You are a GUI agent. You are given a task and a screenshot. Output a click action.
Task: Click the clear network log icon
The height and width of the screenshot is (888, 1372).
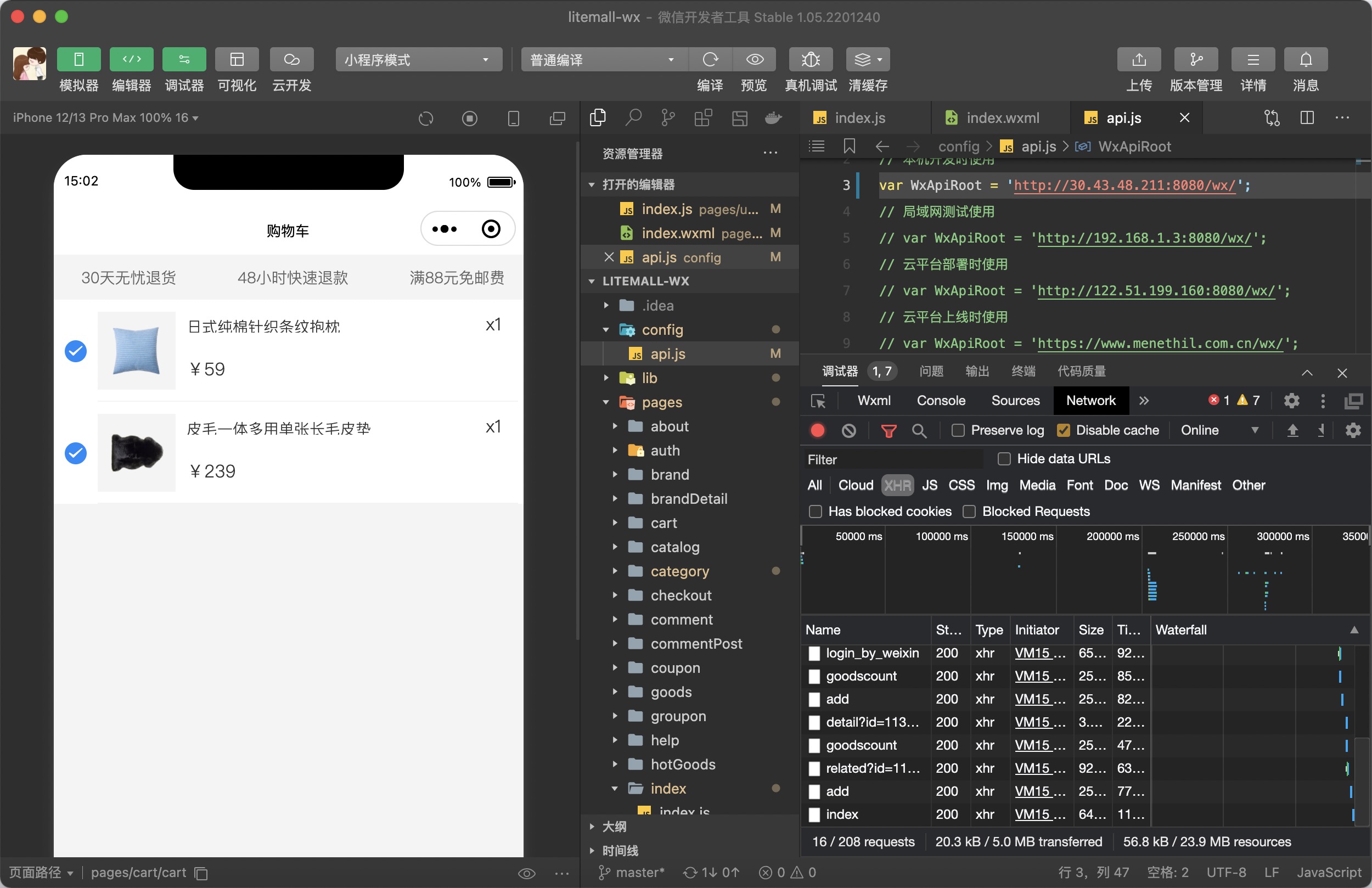pyautogui.click(x=848, y=430)
